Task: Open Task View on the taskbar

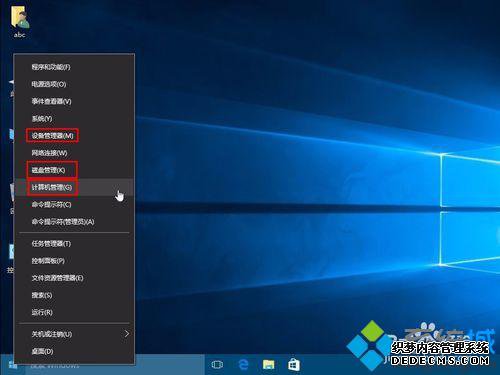Action: [x=217, y=365]
